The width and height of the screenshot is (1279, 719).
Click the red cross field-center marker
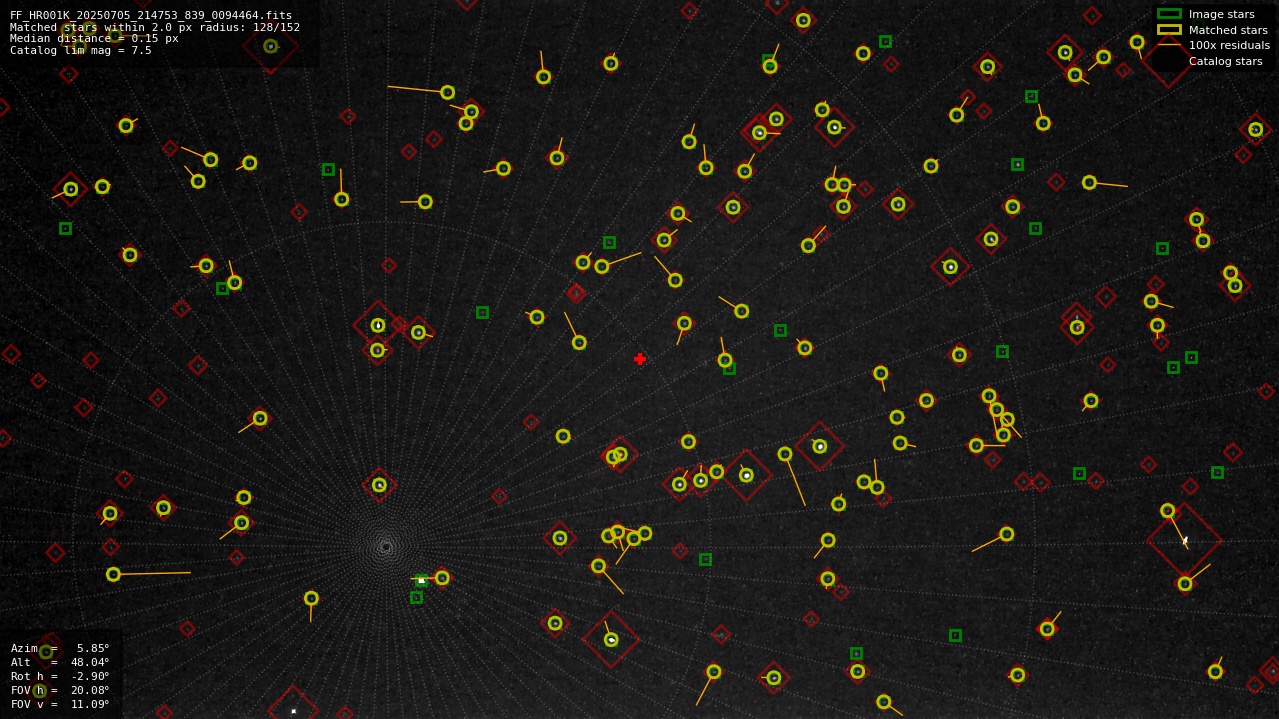click(640, 359)
